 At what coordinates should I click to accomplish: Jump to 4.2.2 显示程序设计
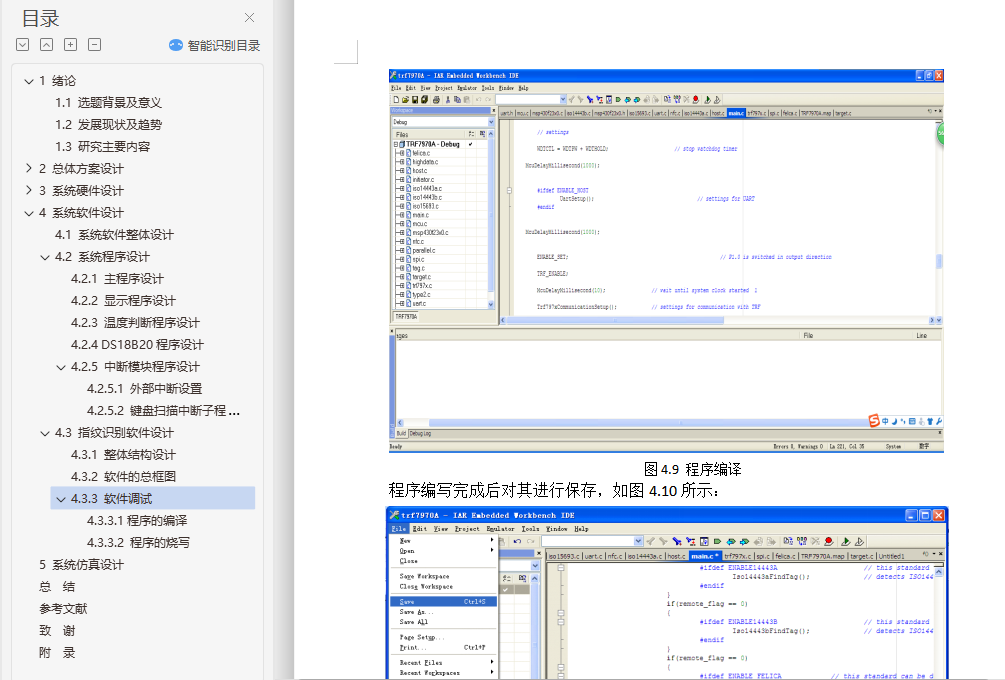[123, 301]
